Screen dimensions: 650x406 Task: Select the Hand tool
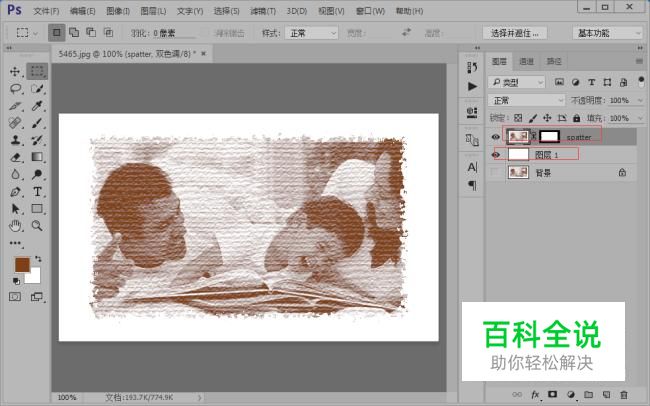[15, 226]
